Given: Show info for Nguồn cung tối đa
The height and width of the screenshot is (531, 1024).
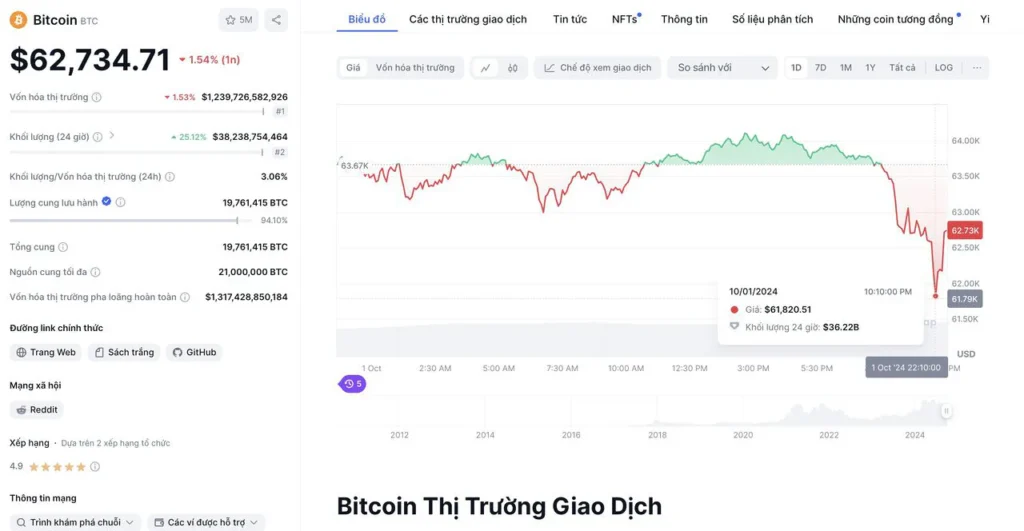Looking at the screenshot, I should 95,272.
